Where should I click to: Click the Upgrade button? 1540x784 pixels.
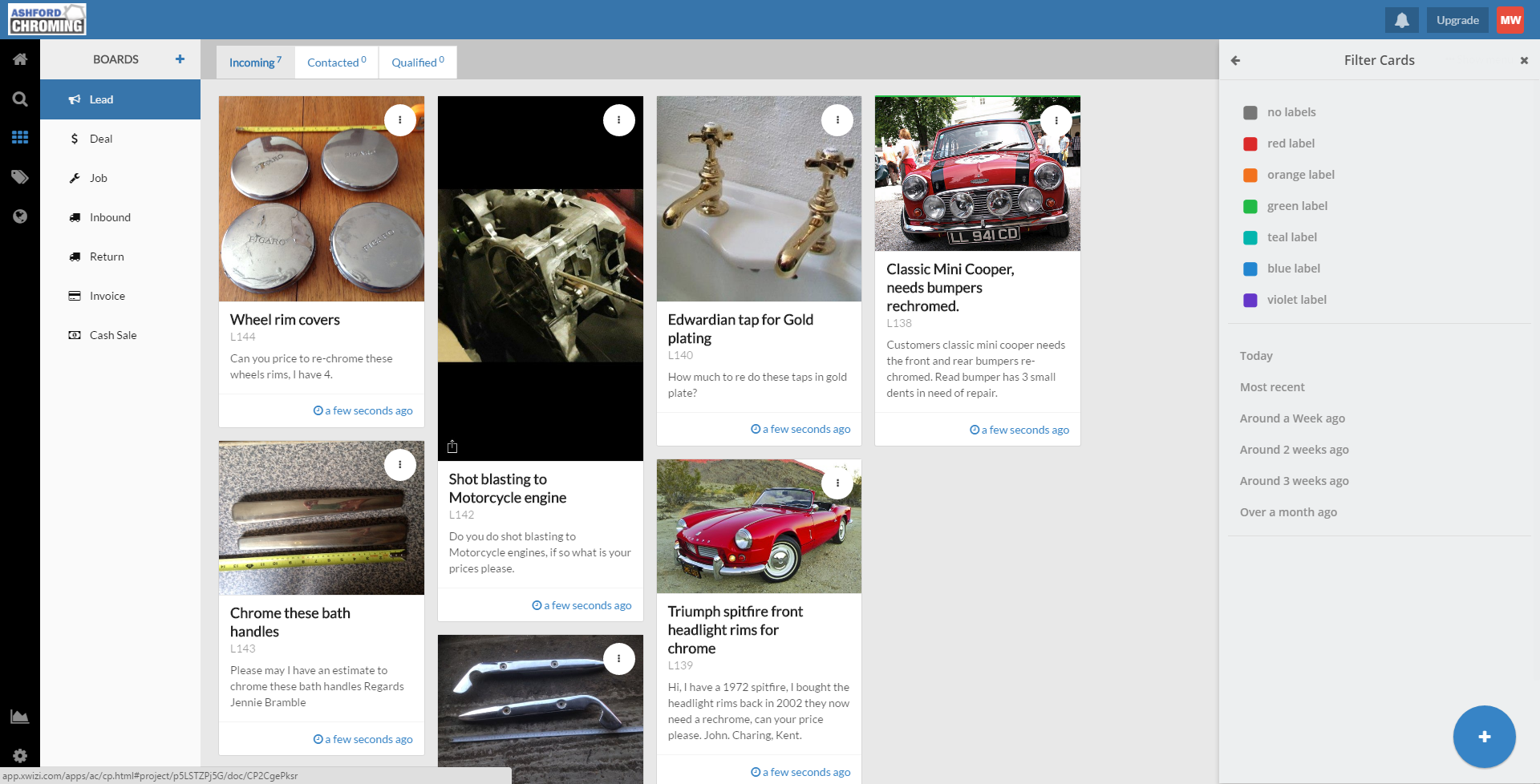1457,20
